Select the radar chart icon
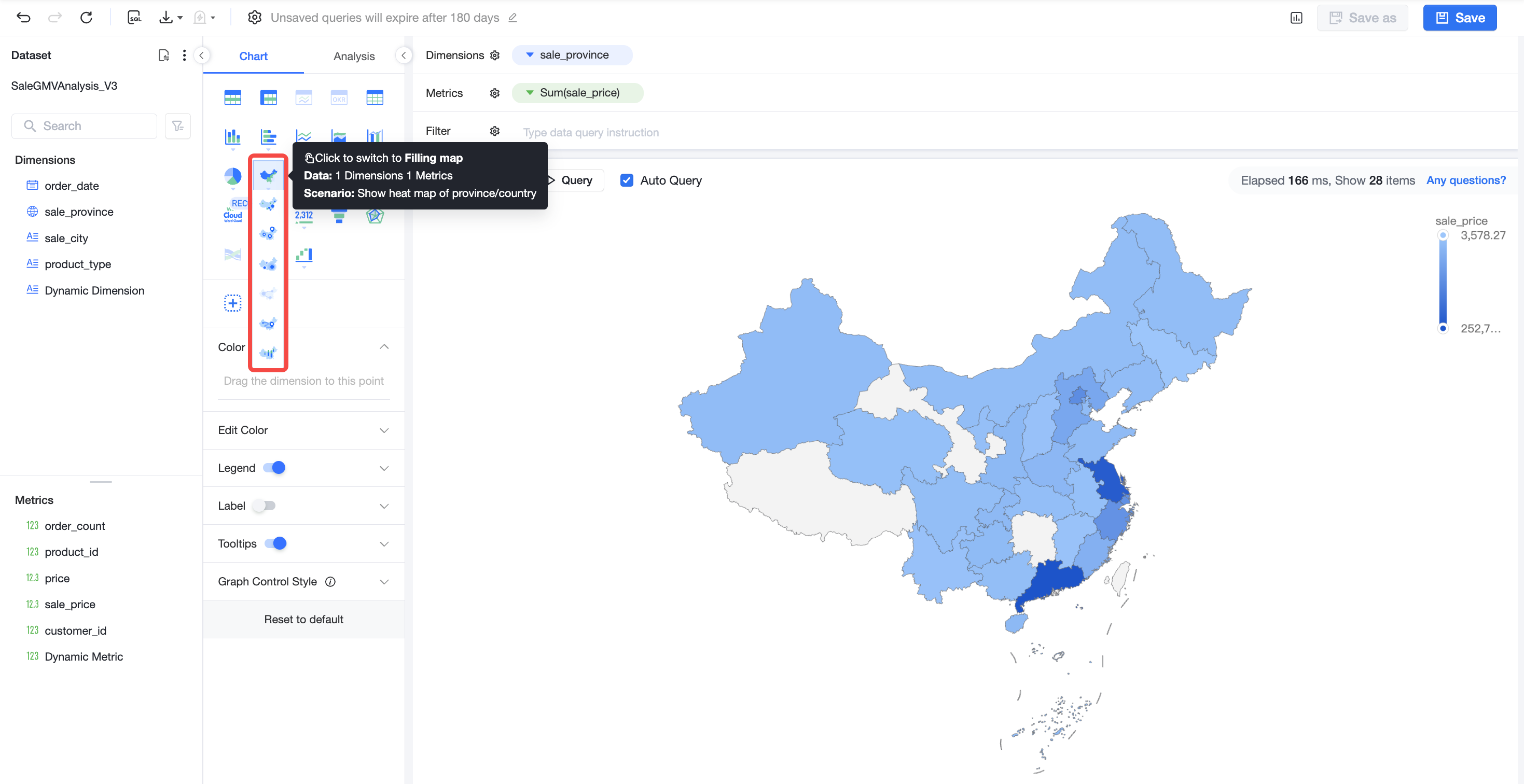The height and width of the screenshot is (784, 1524). click(x=375, y=215)
